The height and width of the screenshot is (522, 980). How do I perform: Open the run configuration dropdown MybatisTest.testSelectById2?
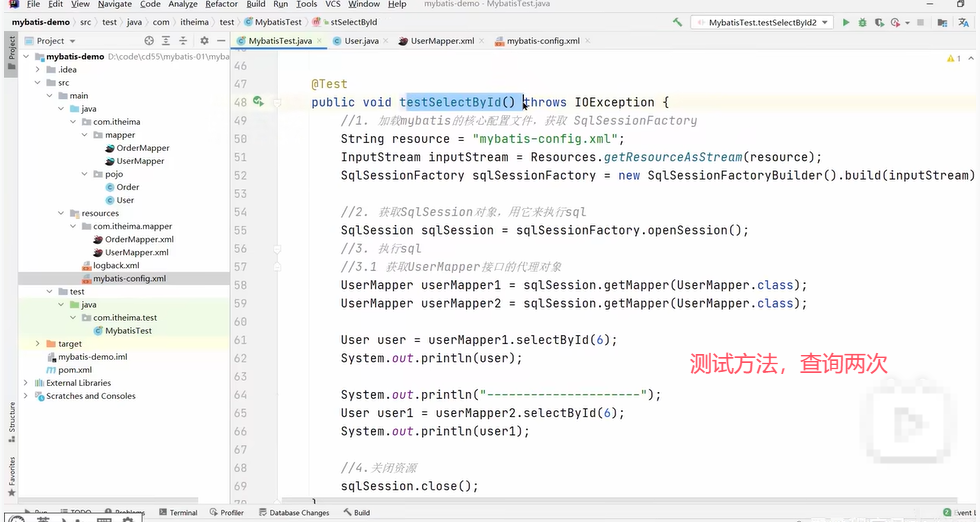pos(761,23)
